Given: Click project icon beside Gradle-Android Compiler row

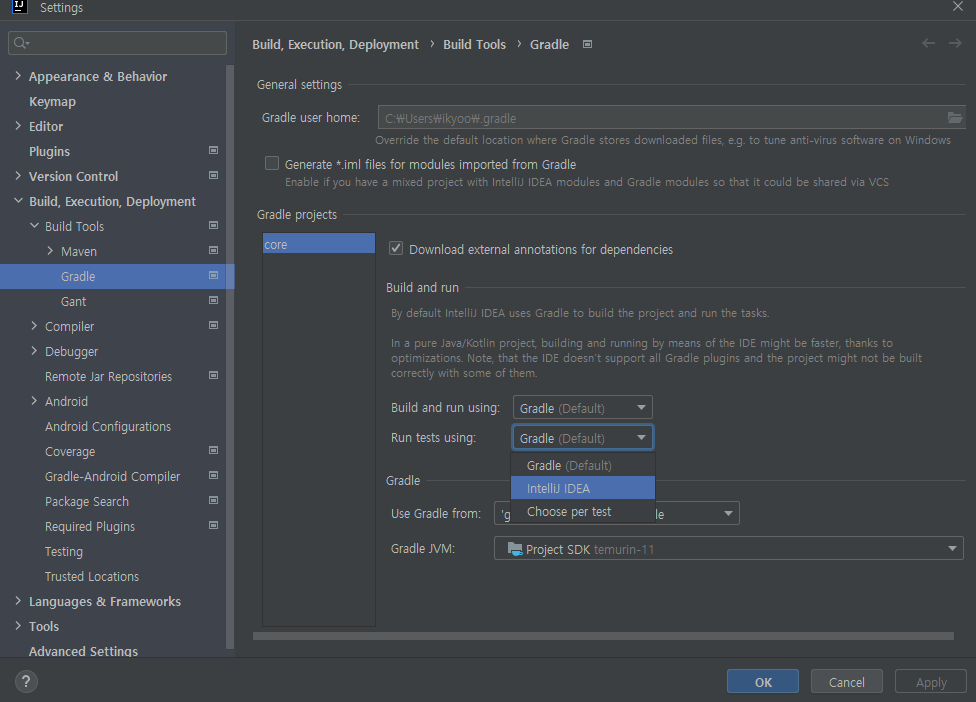Looking at the screenshot, I should pos(214,475).
